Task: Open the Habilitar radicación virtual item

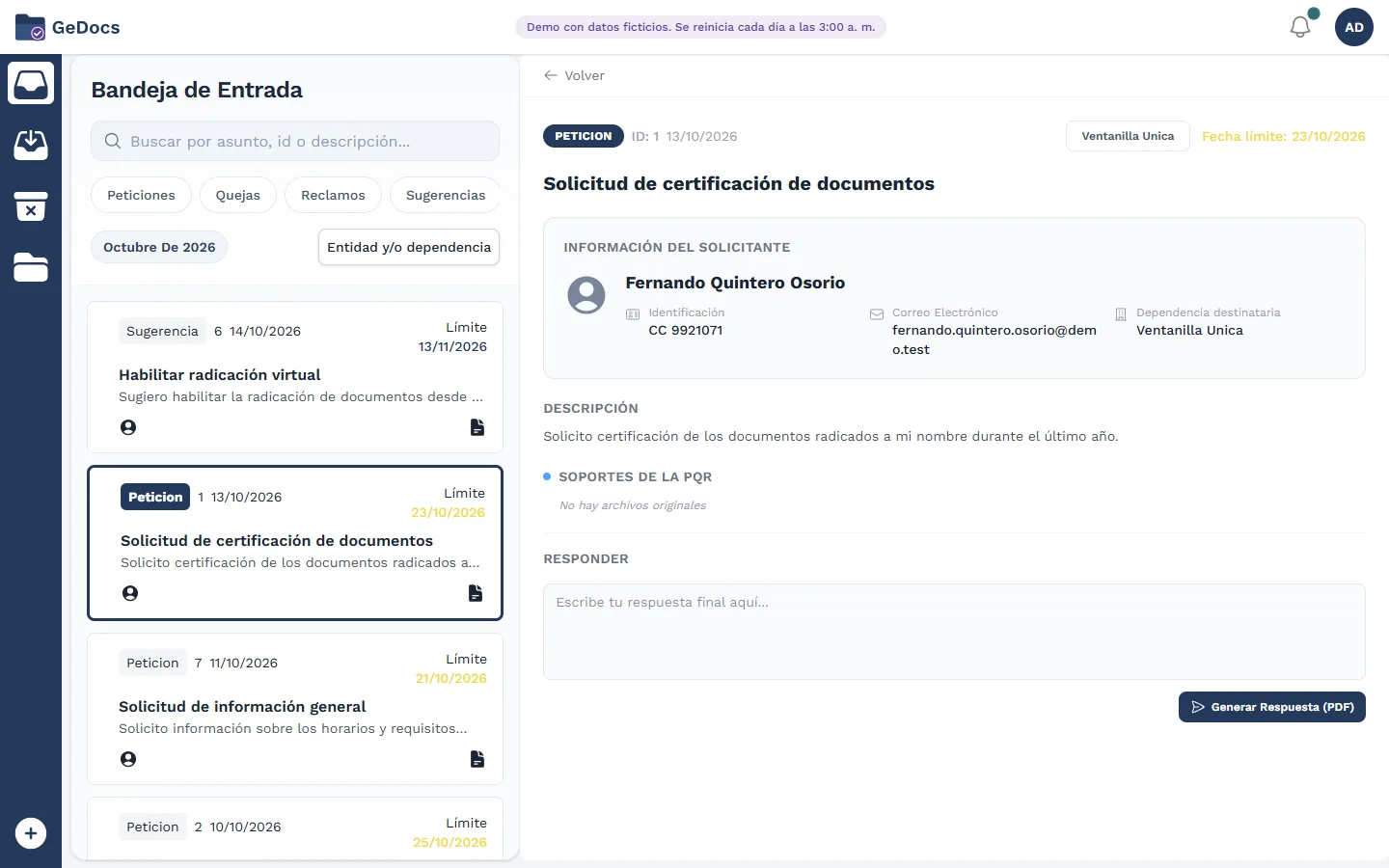Action: [295, 377]
